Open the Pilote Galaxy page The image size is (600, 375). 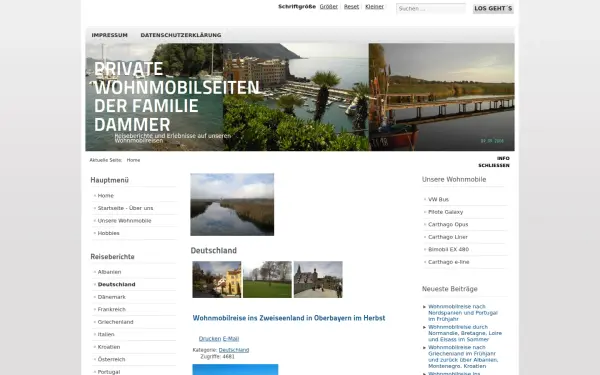(445, 212)
